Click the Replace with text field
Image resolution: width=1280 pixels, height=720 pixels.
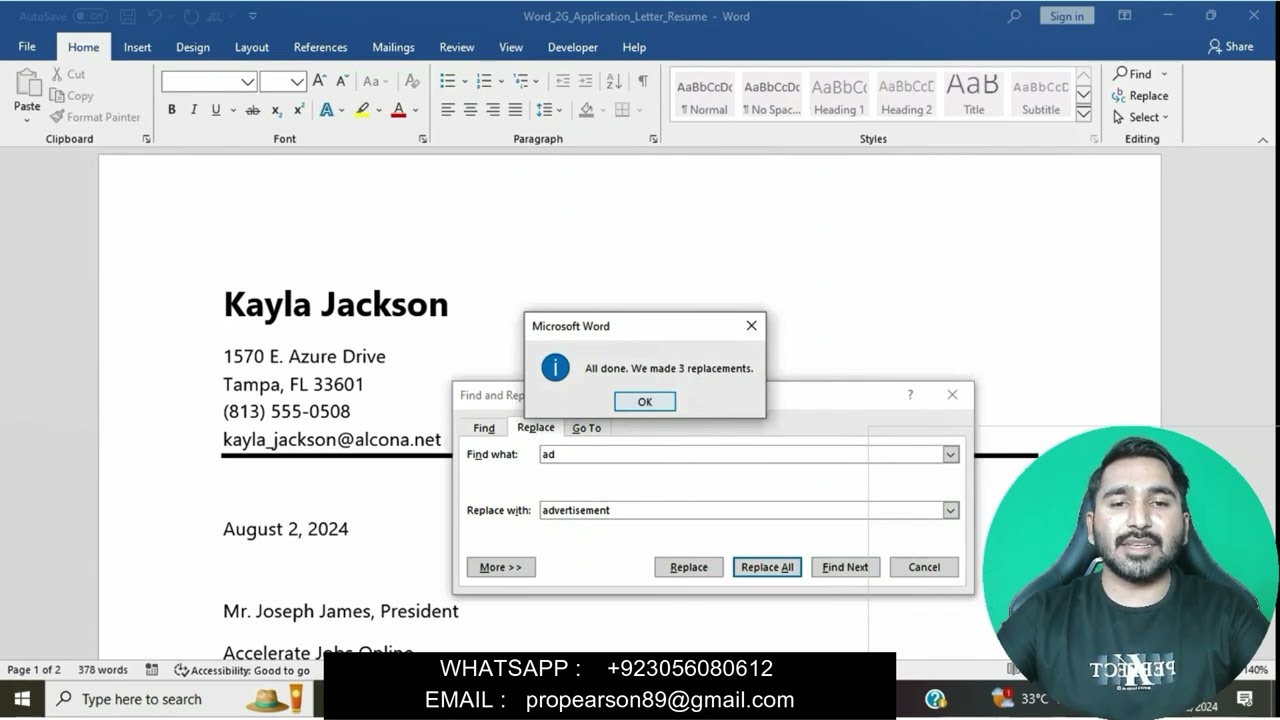tap(741, 510)
